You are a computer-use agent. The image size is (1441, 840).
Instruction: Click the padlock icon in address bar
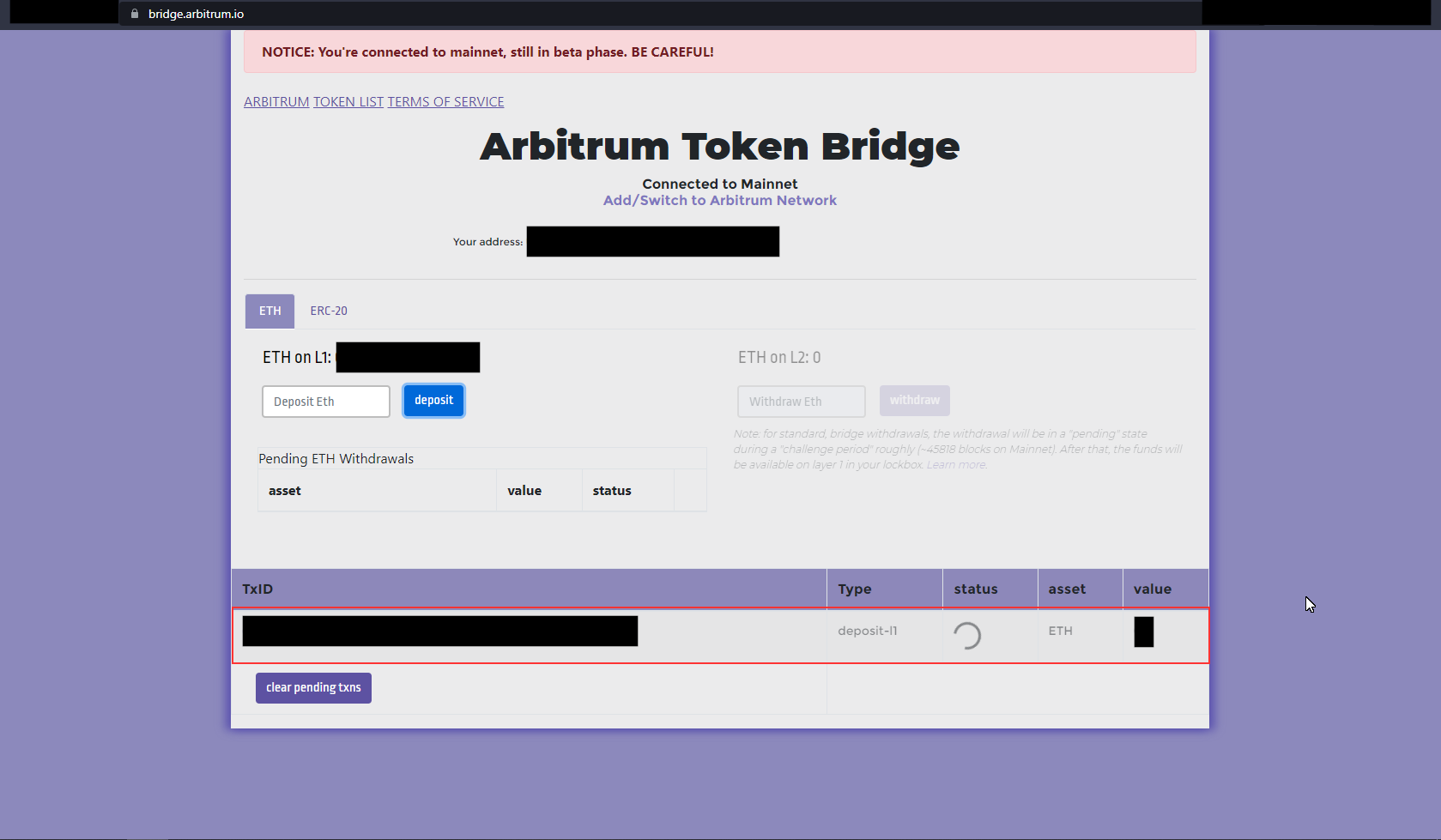click(x=134, y=13)
